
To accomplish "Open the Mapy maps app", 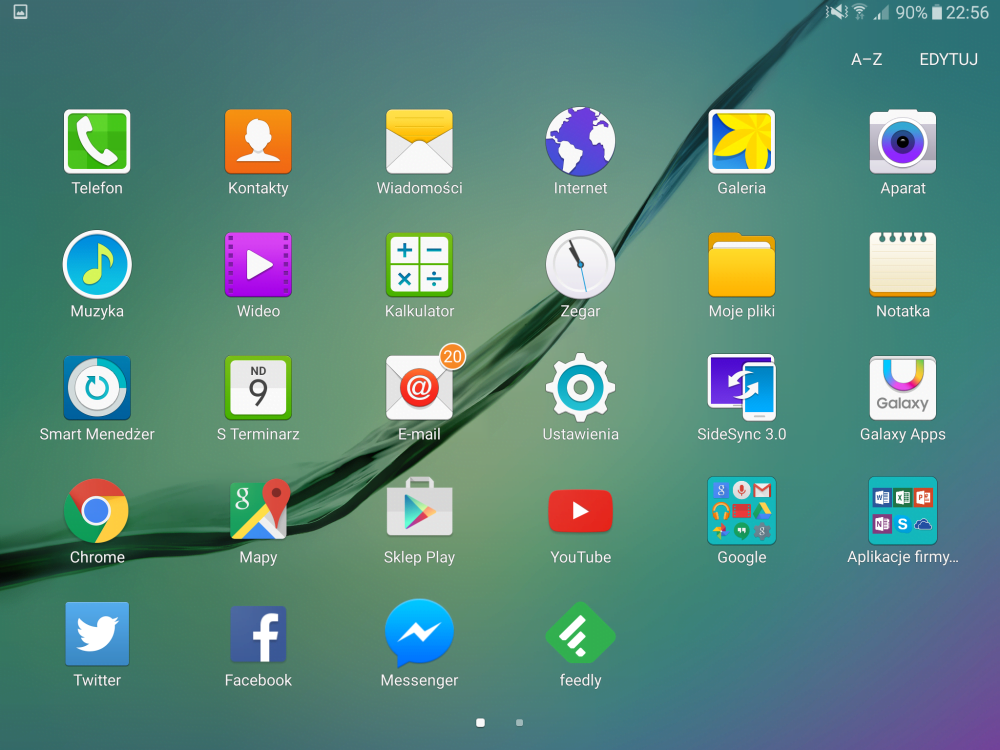I will [x=258, y=511].
